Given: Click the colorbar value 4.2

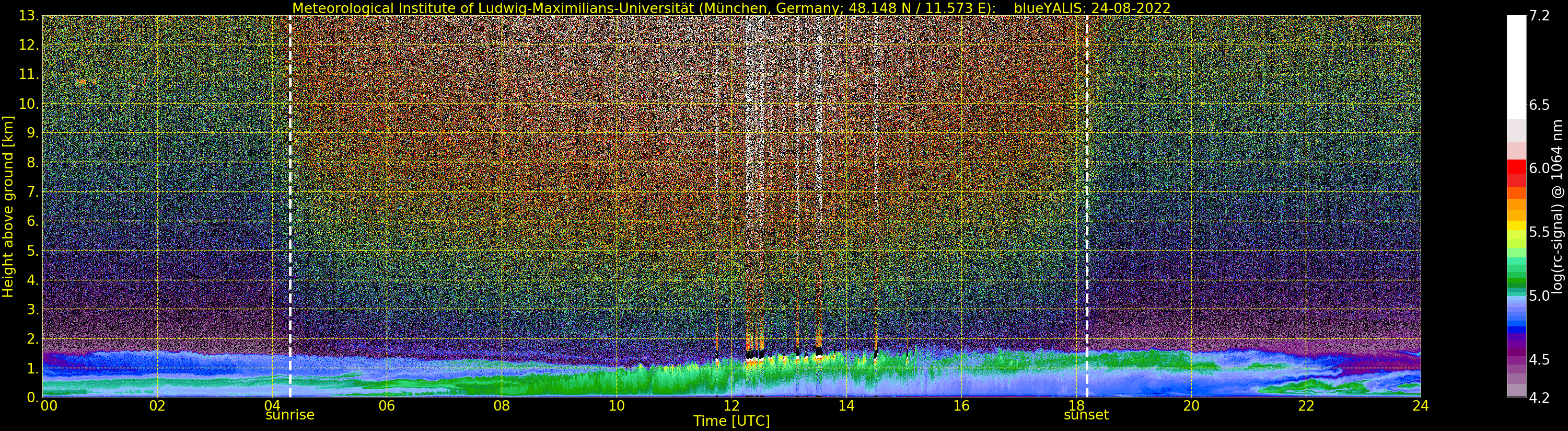Looking at the screenshot, I should [1539, 398].
